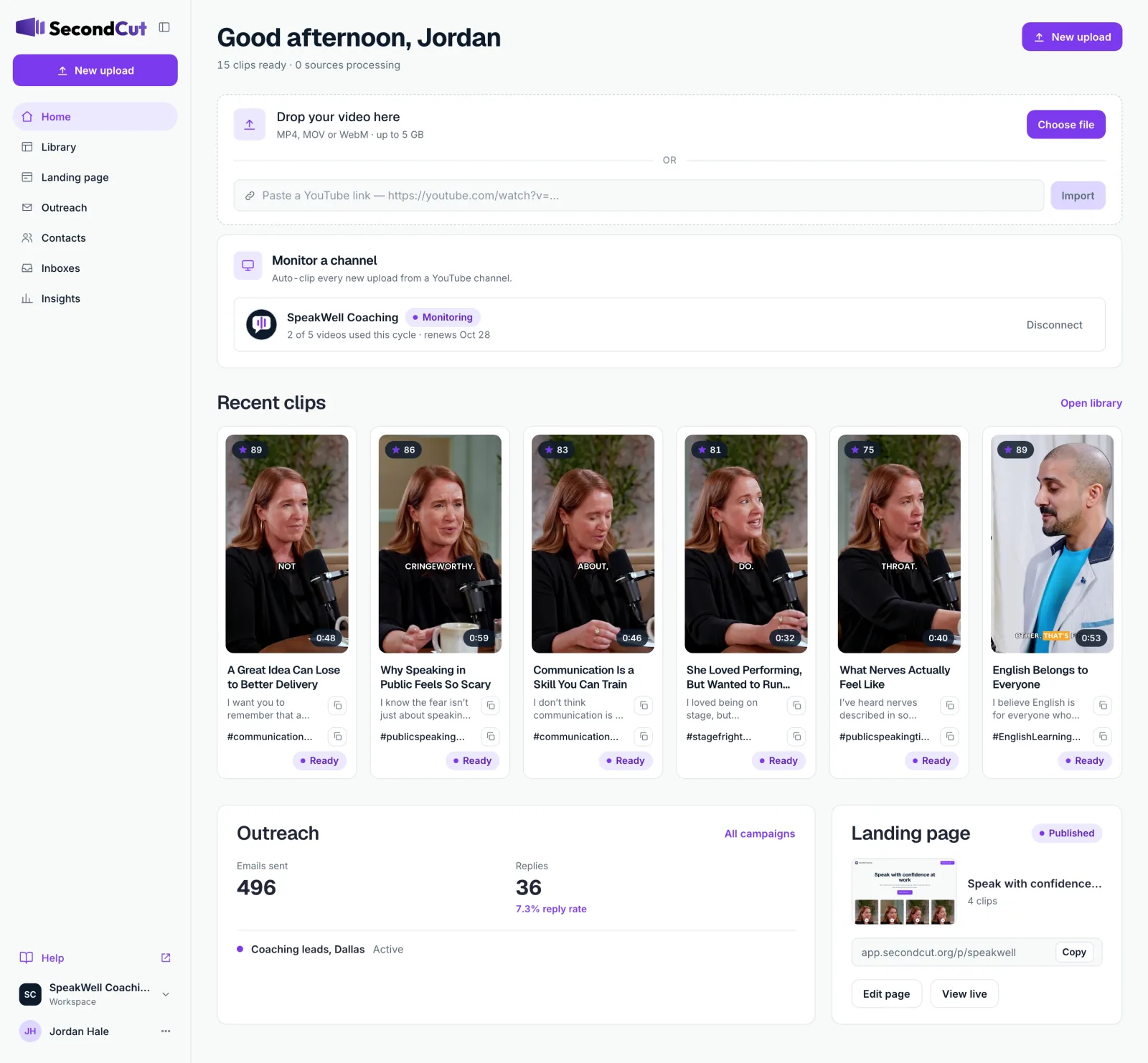Screen dimensions: 1148x1063
Task: Open Help in the sidebar
Action: (x=52, y=958)
